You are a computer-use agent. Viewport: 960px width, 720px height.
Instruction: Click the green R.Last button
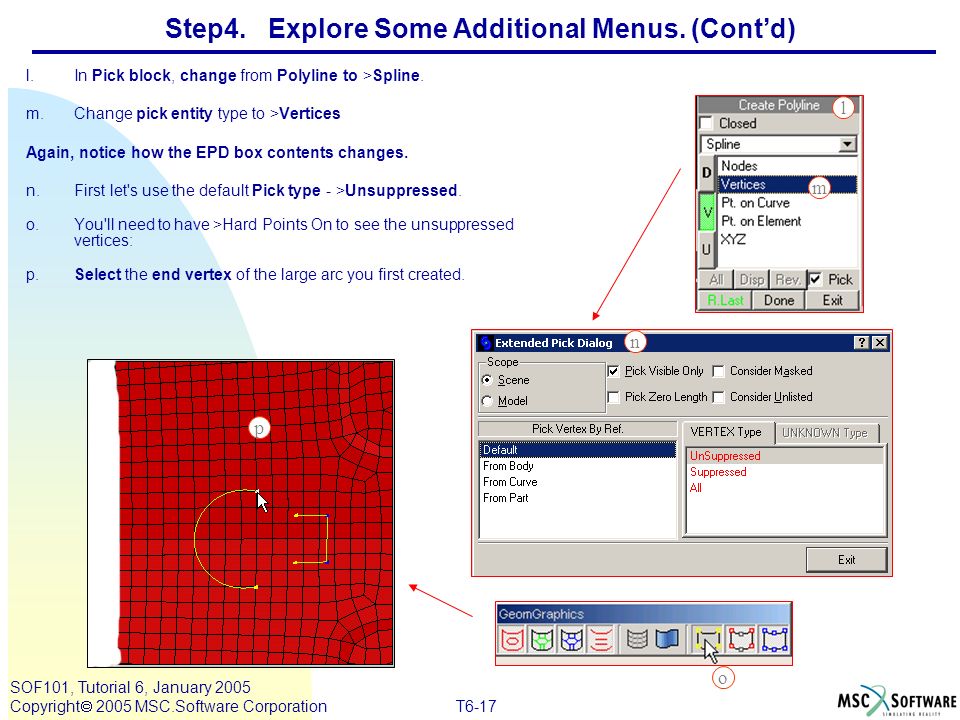[x=725, y=301]
